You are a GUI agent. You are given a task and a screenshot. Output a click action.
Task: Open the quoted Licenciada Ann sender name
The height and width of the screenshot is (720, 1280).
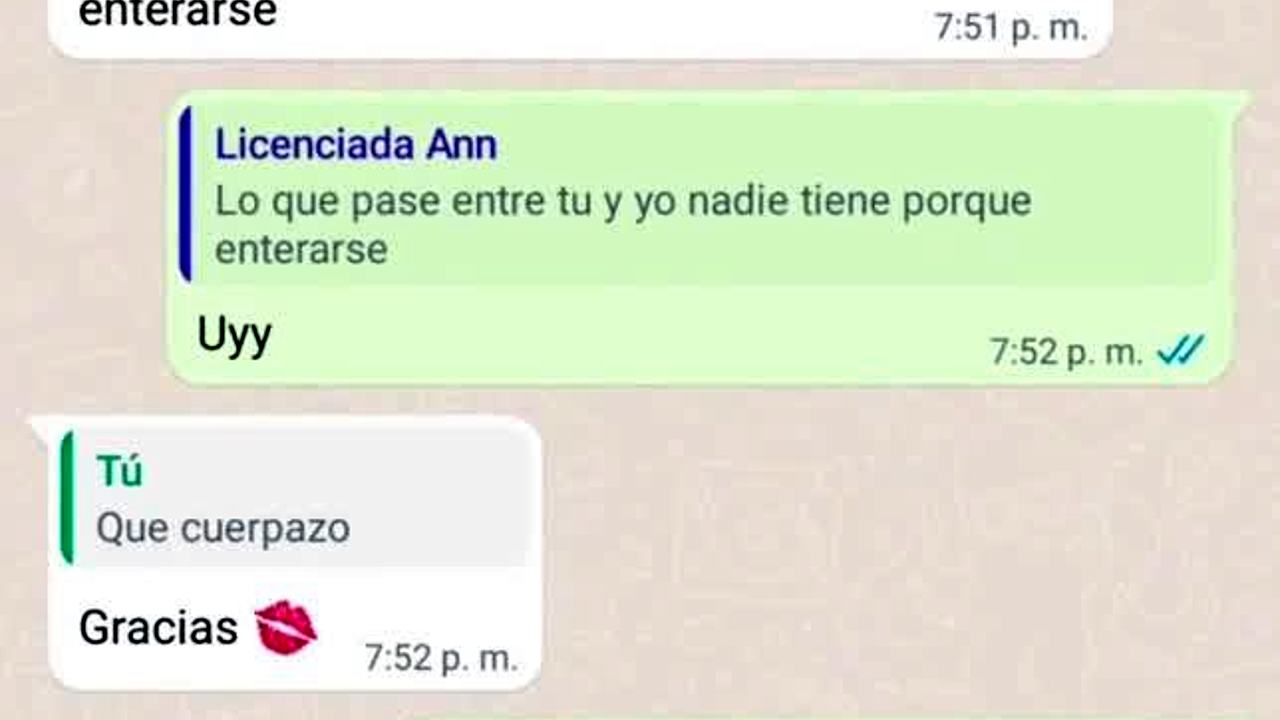356,145
